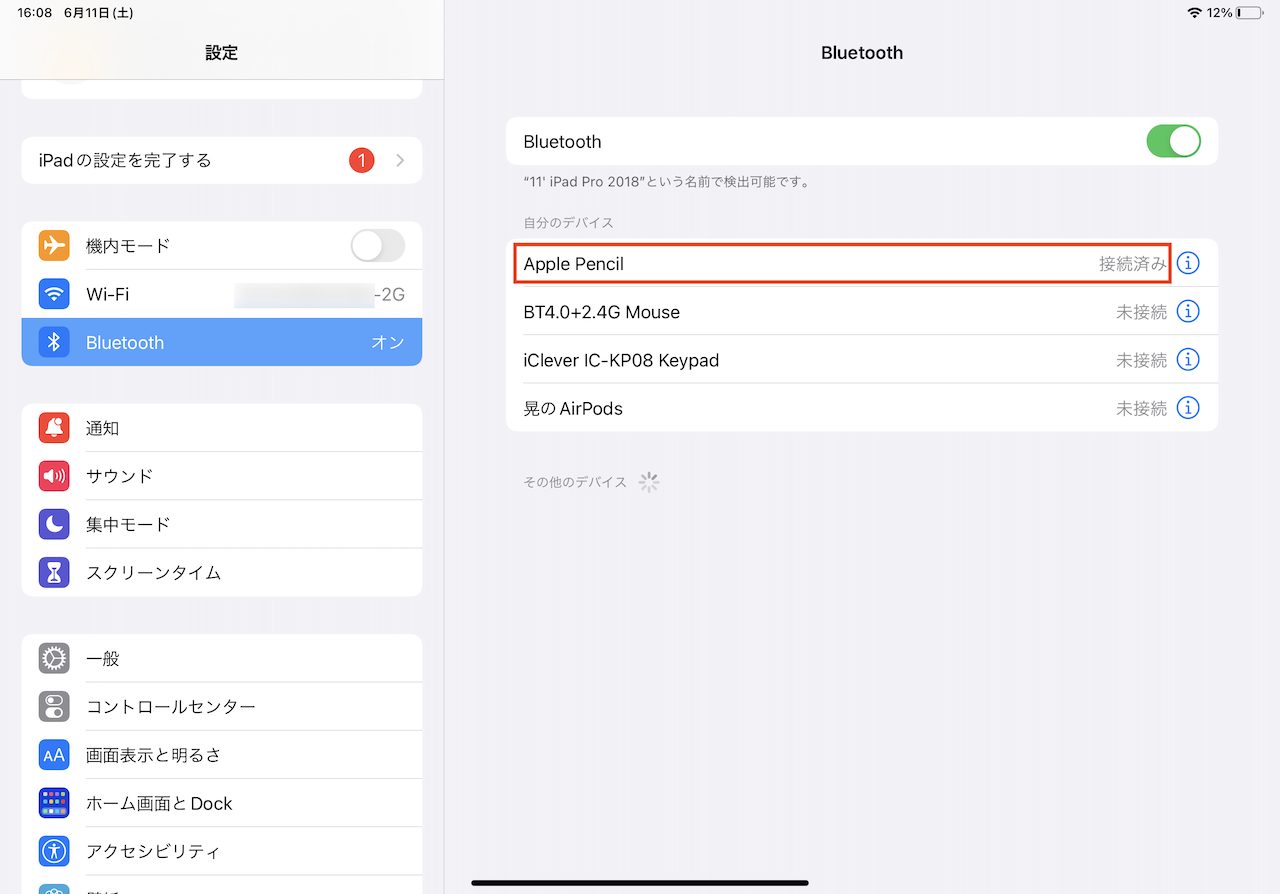Viewport: 1280px width, 894px height.
Task: Open ホーム画面とDock settings
Action: [x=222, y=803]
